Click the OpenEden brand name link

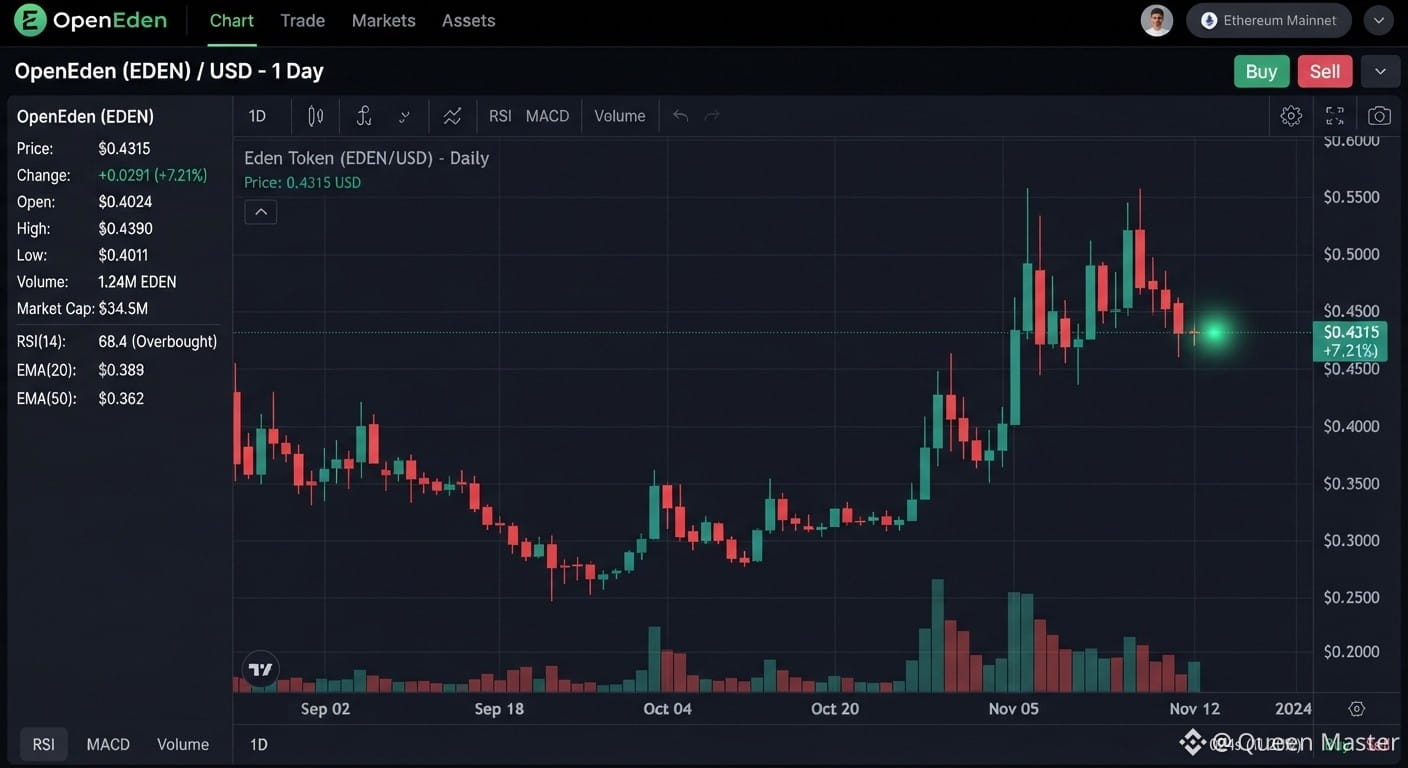[110, 20]
